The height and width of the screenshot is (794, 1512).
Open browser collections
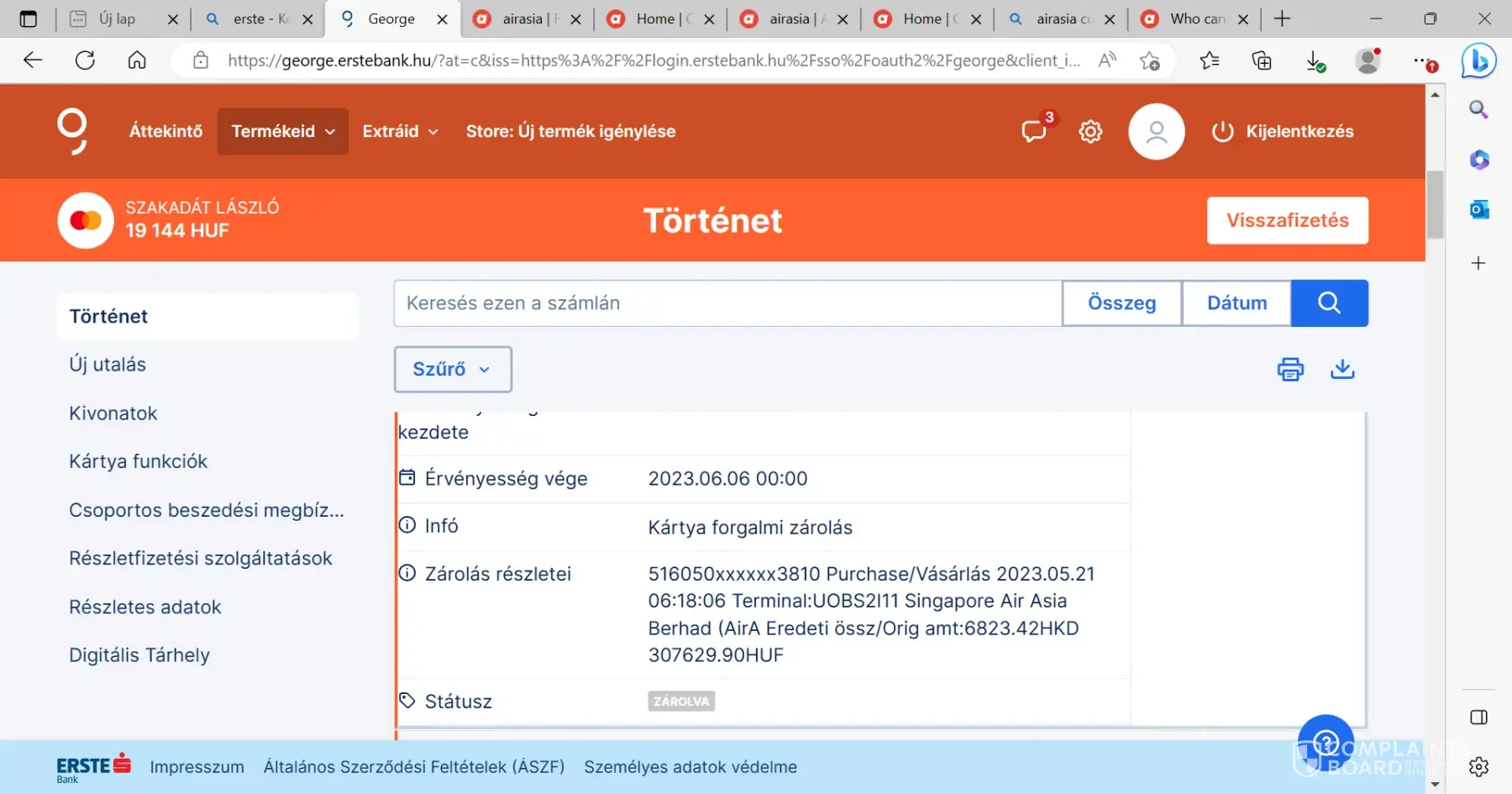pyautogui.click(x=1262, y=60)
